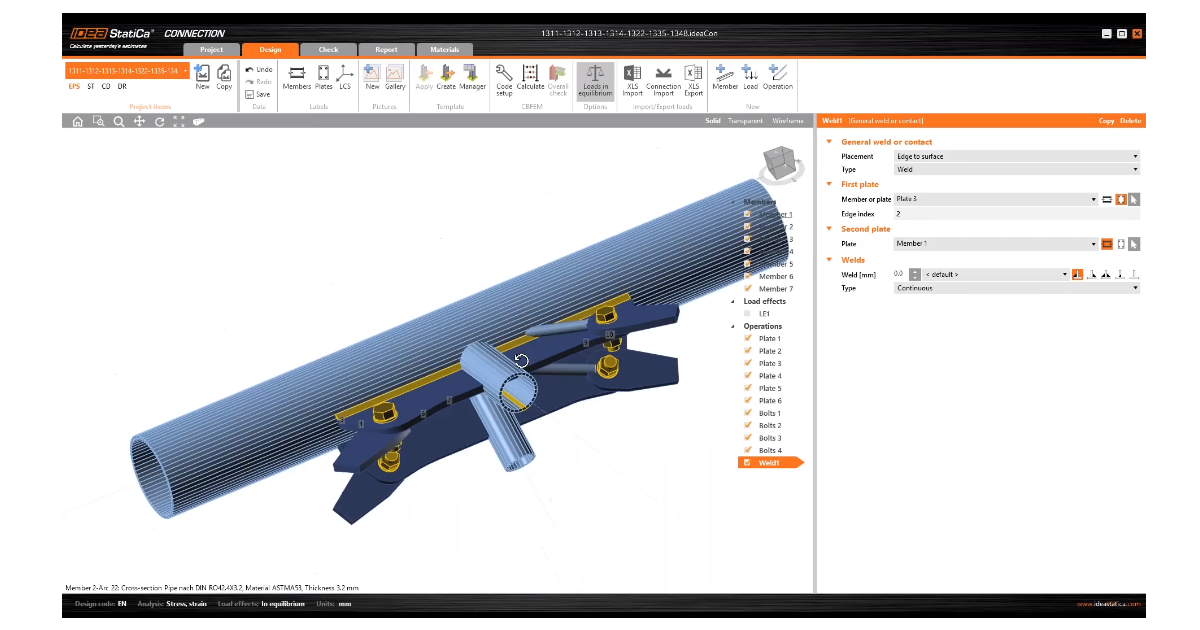1200x630 pixels.
Task: Add a new Operation
Action: click(x=777, y=77)
